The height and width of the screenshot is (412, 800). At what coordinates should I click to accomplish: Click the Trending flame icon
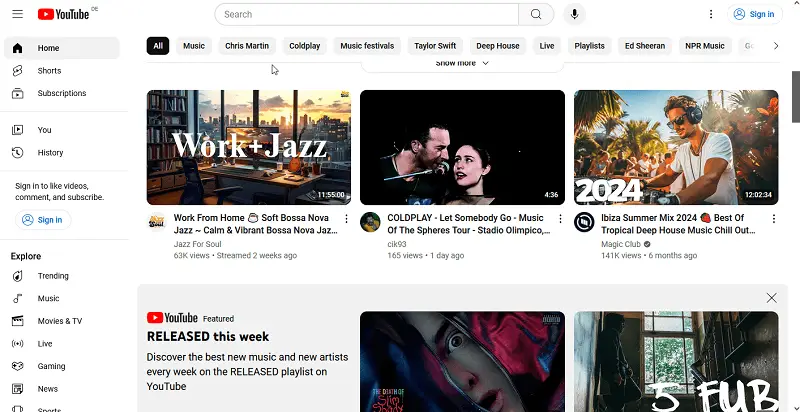tap(17, 276)
